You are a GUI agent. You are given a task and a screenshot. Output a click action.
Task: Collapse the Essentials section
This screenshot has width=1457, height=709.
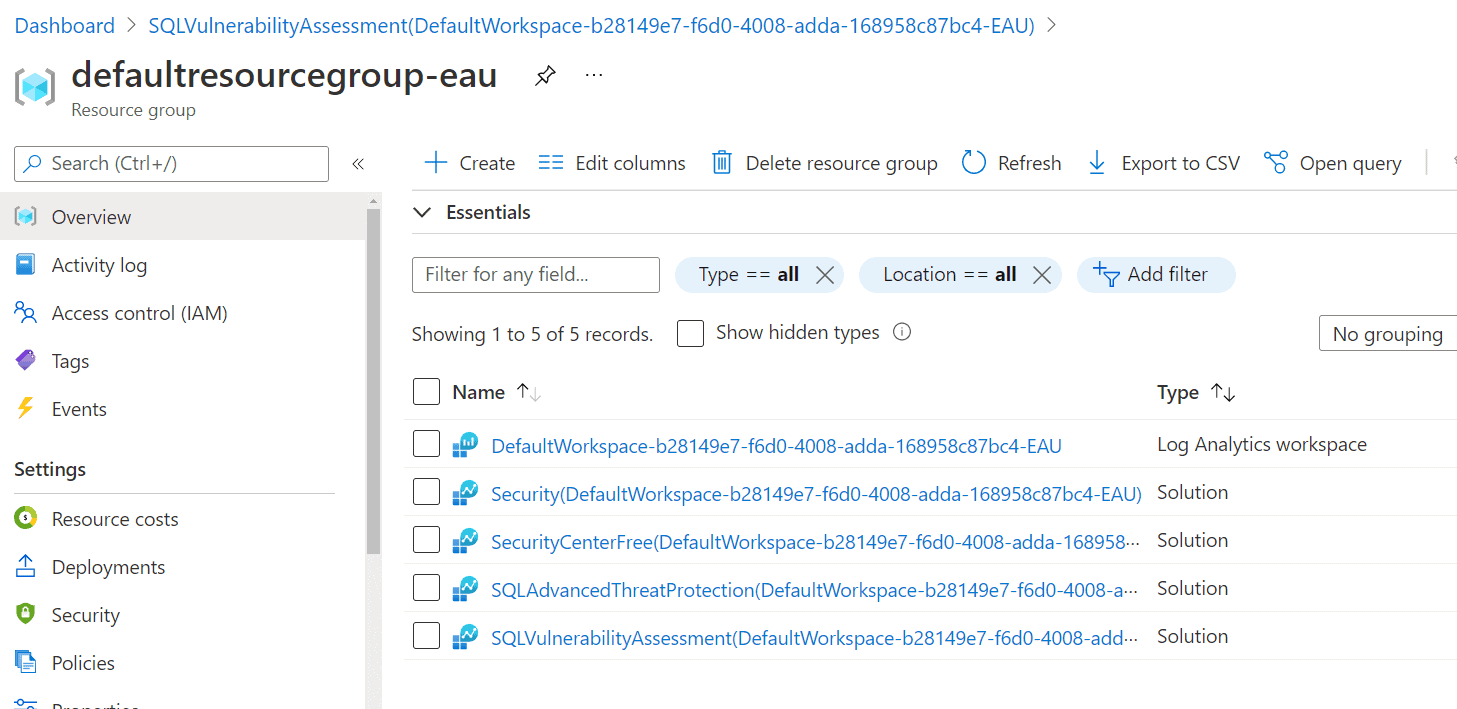[423, 213]
